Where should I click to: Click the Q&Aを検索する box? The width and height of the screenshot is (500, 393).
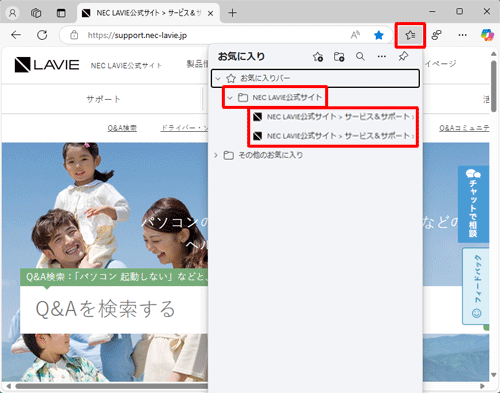pyautogui.click(x=114, y=310)
